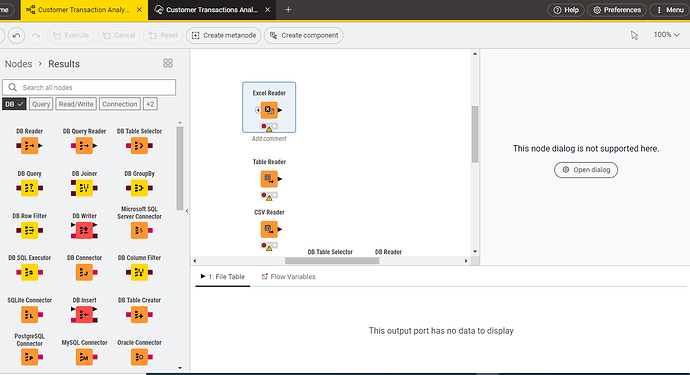Add the DB Reader node from repository
This screenshot has width=690, height=375.
29,145
